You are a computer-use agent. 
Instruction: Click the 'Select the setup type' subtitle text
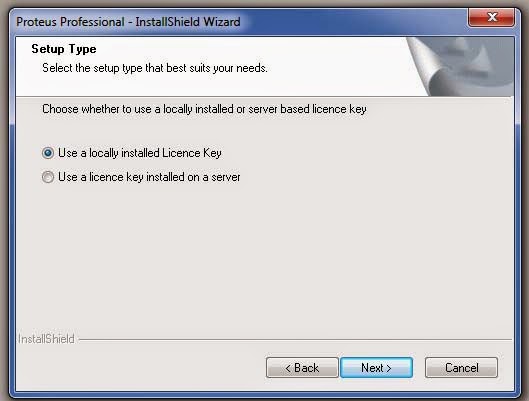tap(155, 68)
